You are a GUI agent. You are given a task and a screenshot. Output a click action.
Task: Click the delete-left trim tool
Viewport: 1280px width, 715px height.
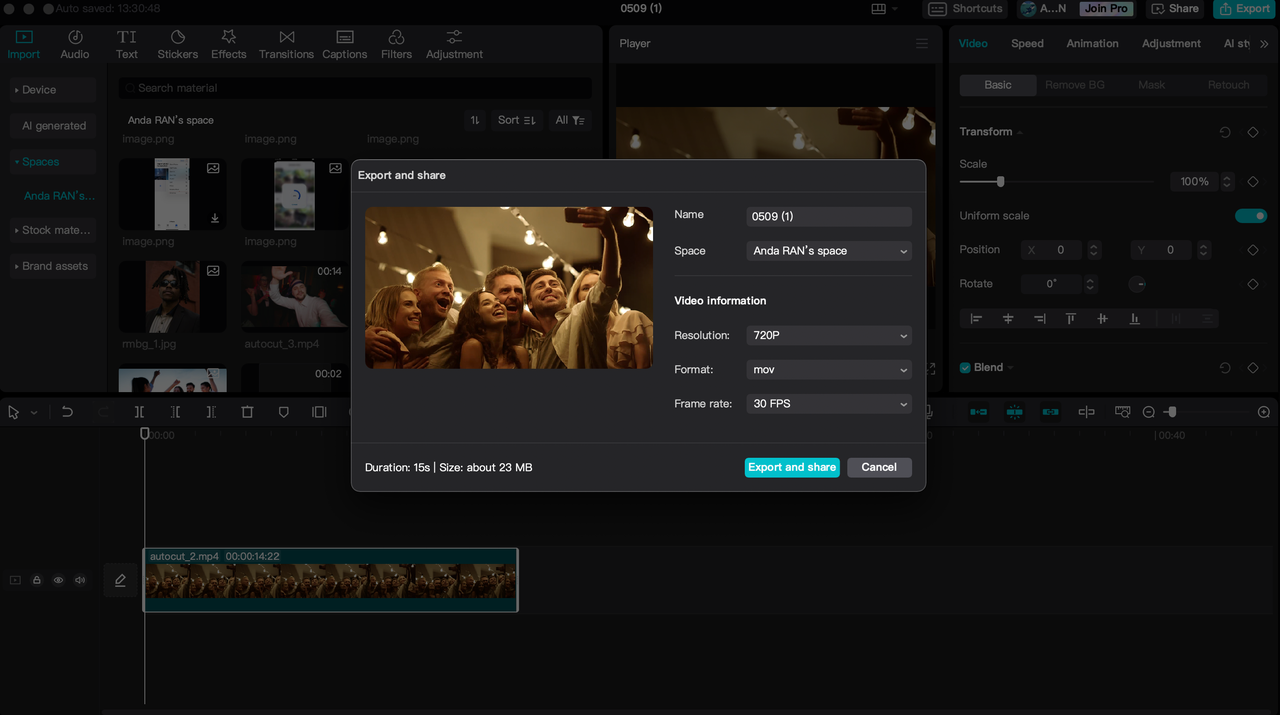(175, 412)
